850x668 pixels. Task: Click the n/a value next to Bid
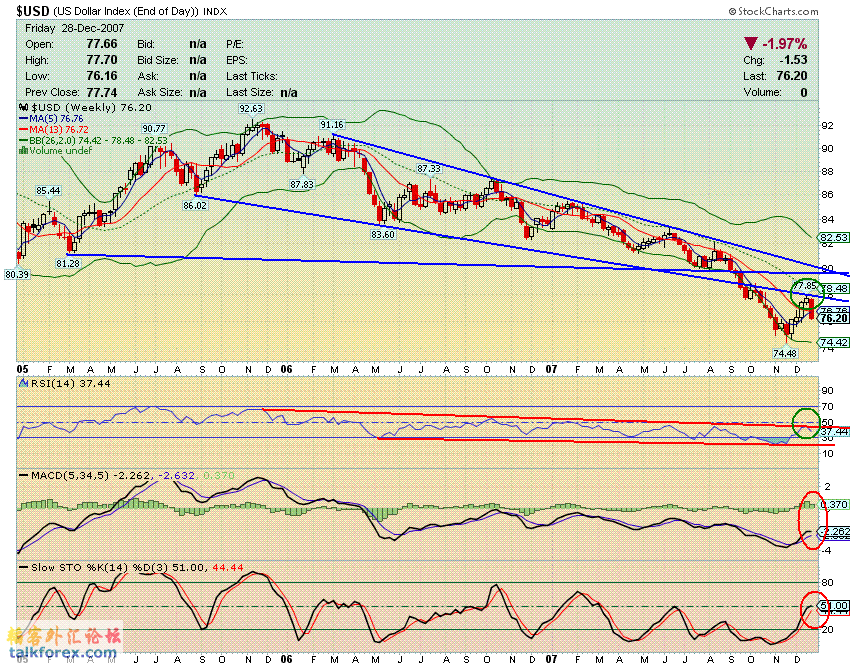198,44
